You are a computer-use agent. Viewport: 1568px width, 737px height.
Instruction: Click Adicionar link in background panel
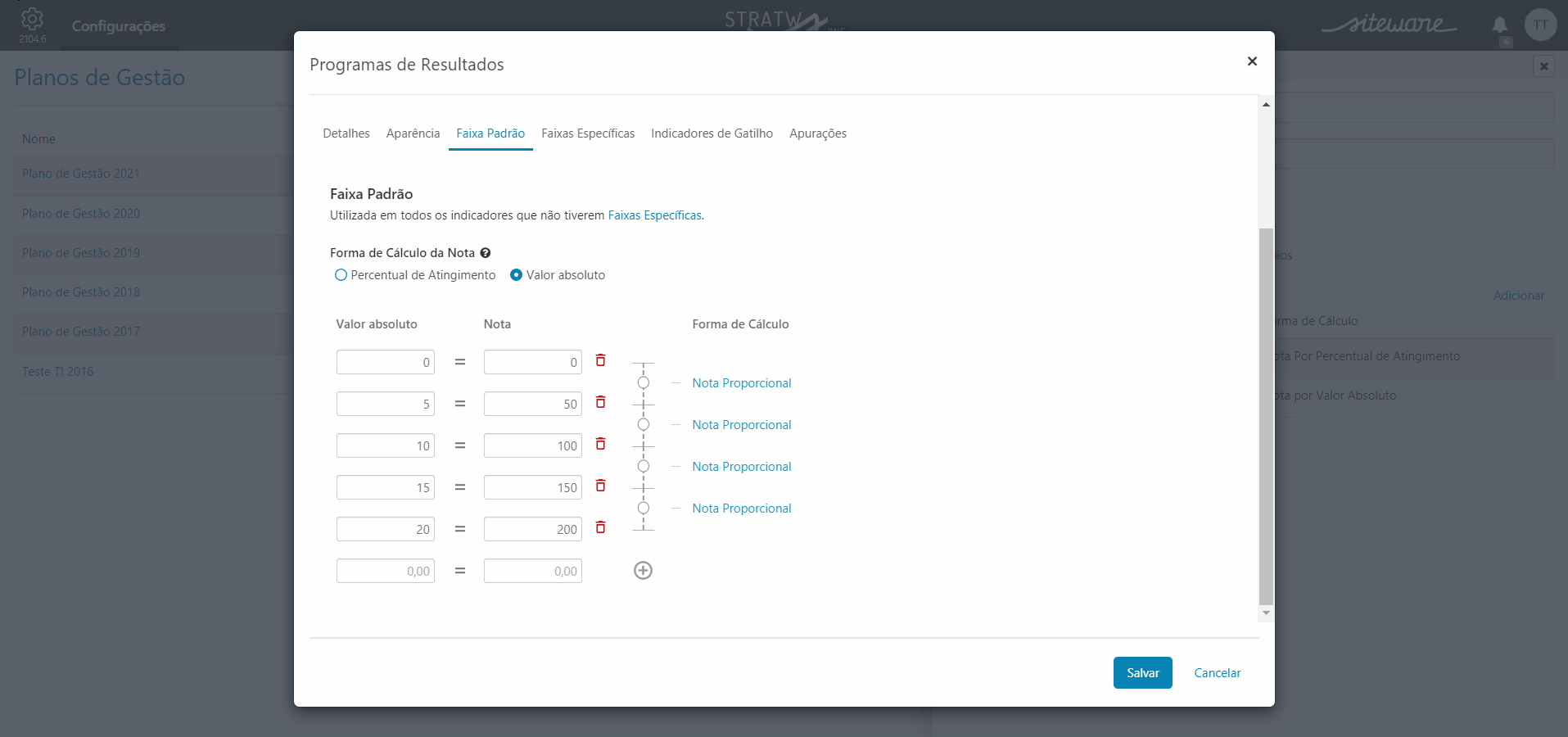click(x=1519, y=296)
